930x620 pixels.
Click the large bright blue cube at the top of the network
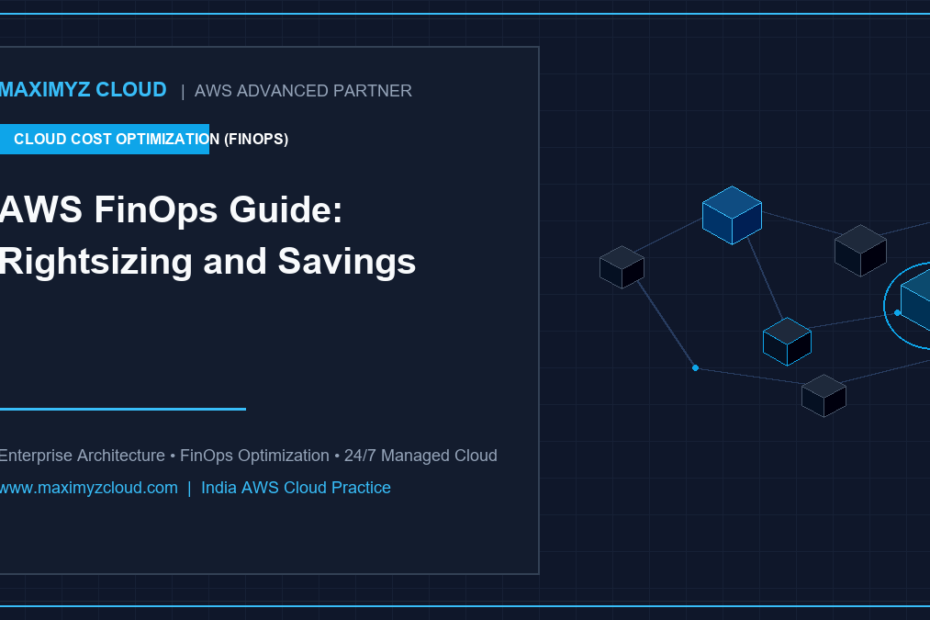(x=732, y=215)
